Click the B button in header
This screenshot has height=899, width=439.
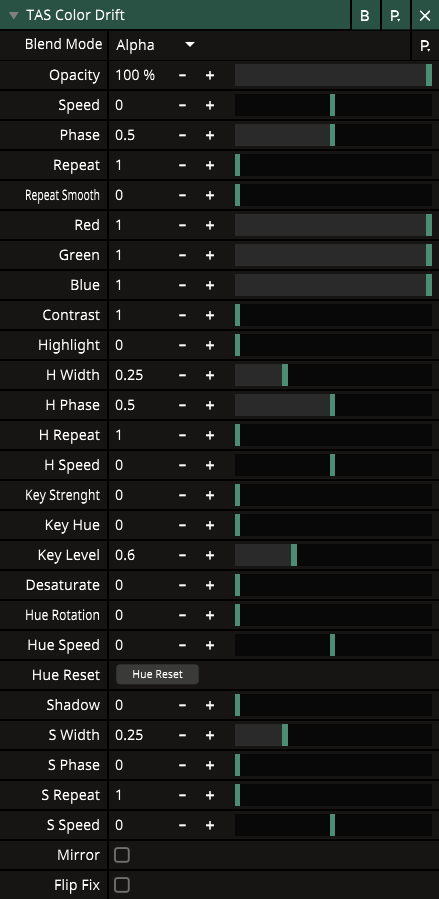(365, 15)
